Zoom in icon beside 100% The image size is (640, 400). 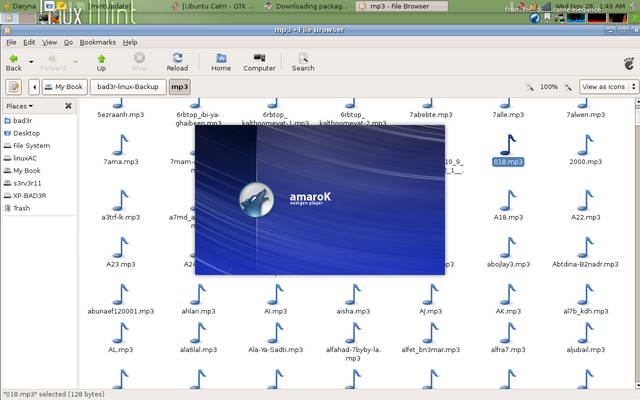click(568, 87)
